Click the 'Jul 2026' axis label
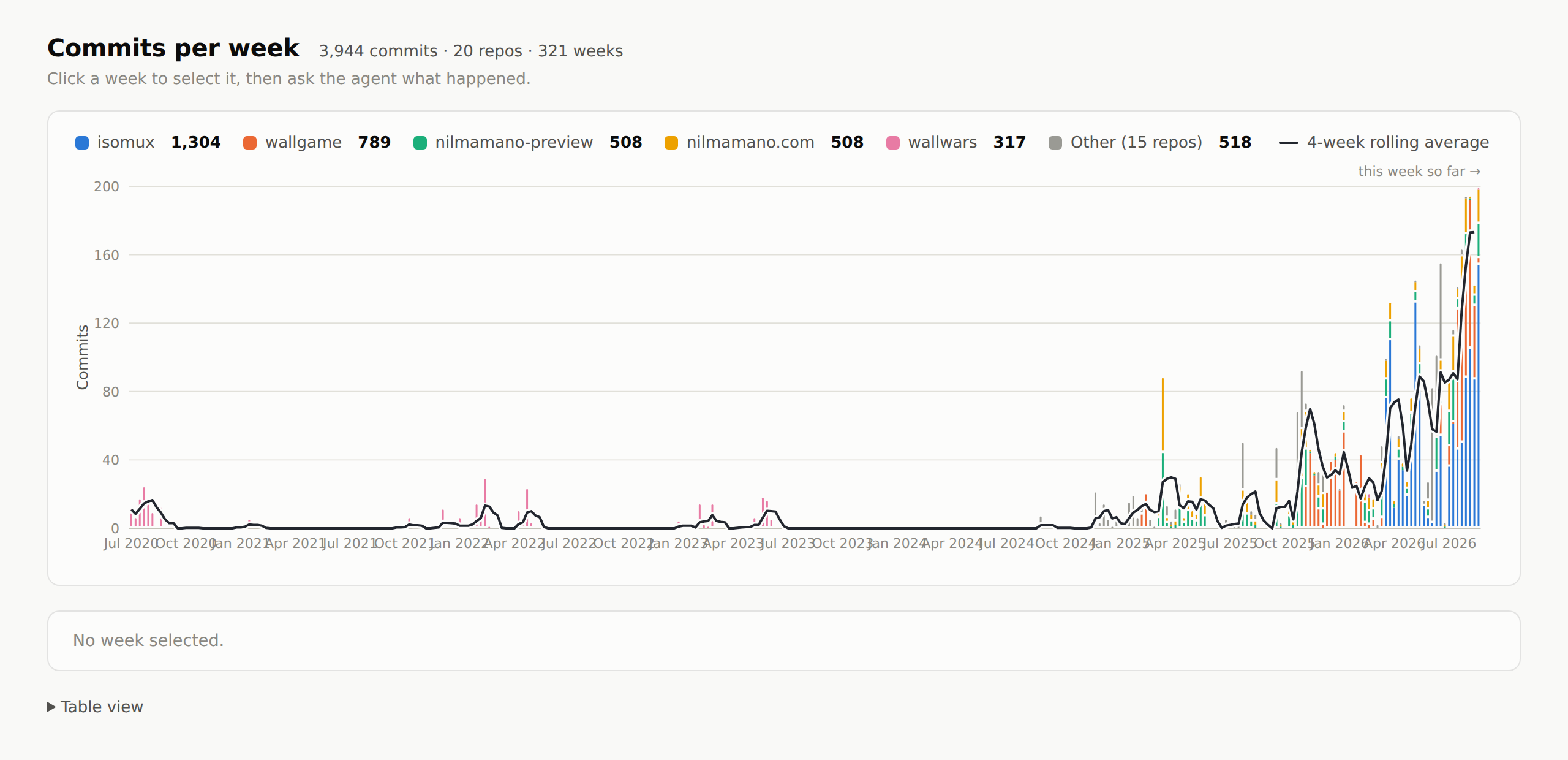 point(1449,544)
